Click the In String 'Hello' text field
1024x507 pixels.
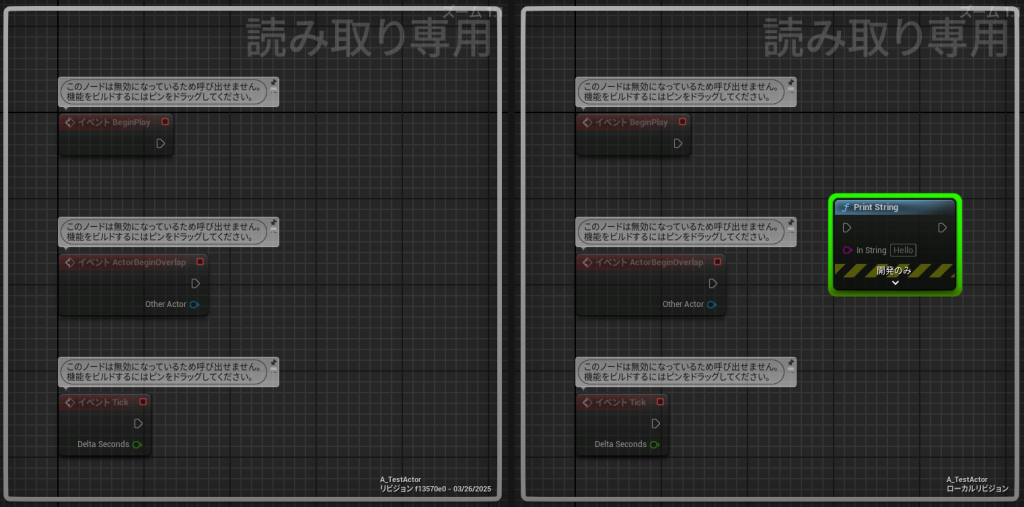903,250
